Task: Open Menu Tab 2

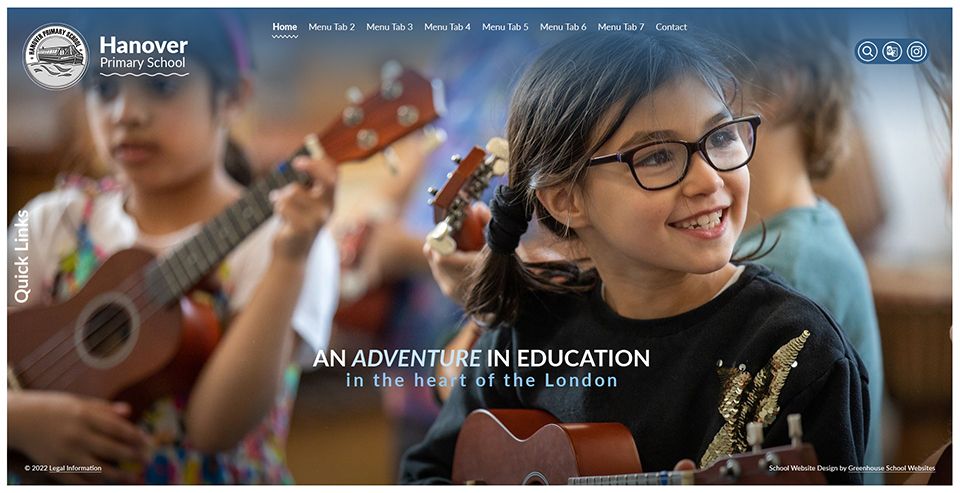Action: click(332, 27)
